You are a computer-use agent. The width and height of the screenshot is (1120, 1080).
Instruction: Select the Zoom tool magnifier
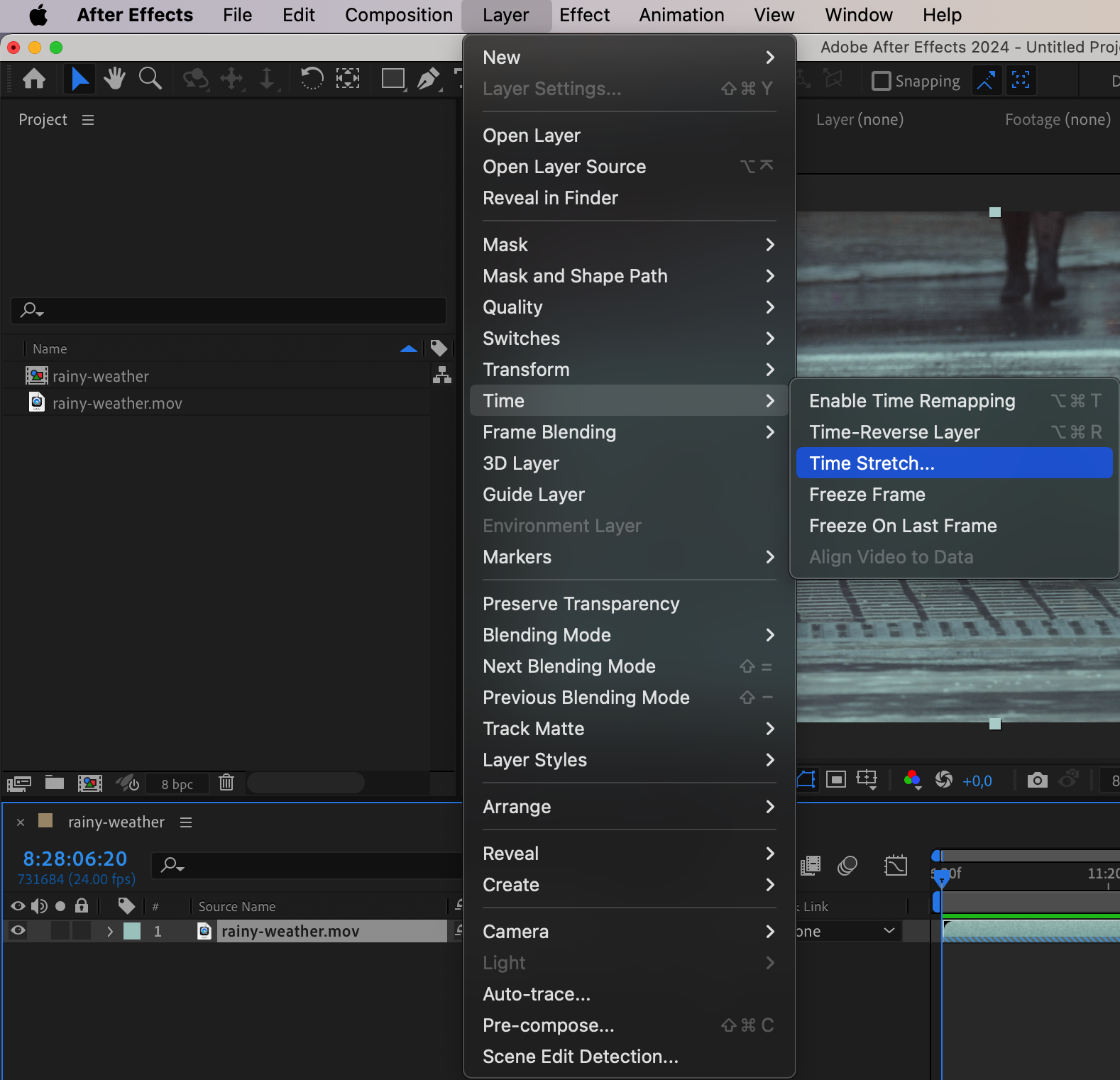click(x=150, y=79)
